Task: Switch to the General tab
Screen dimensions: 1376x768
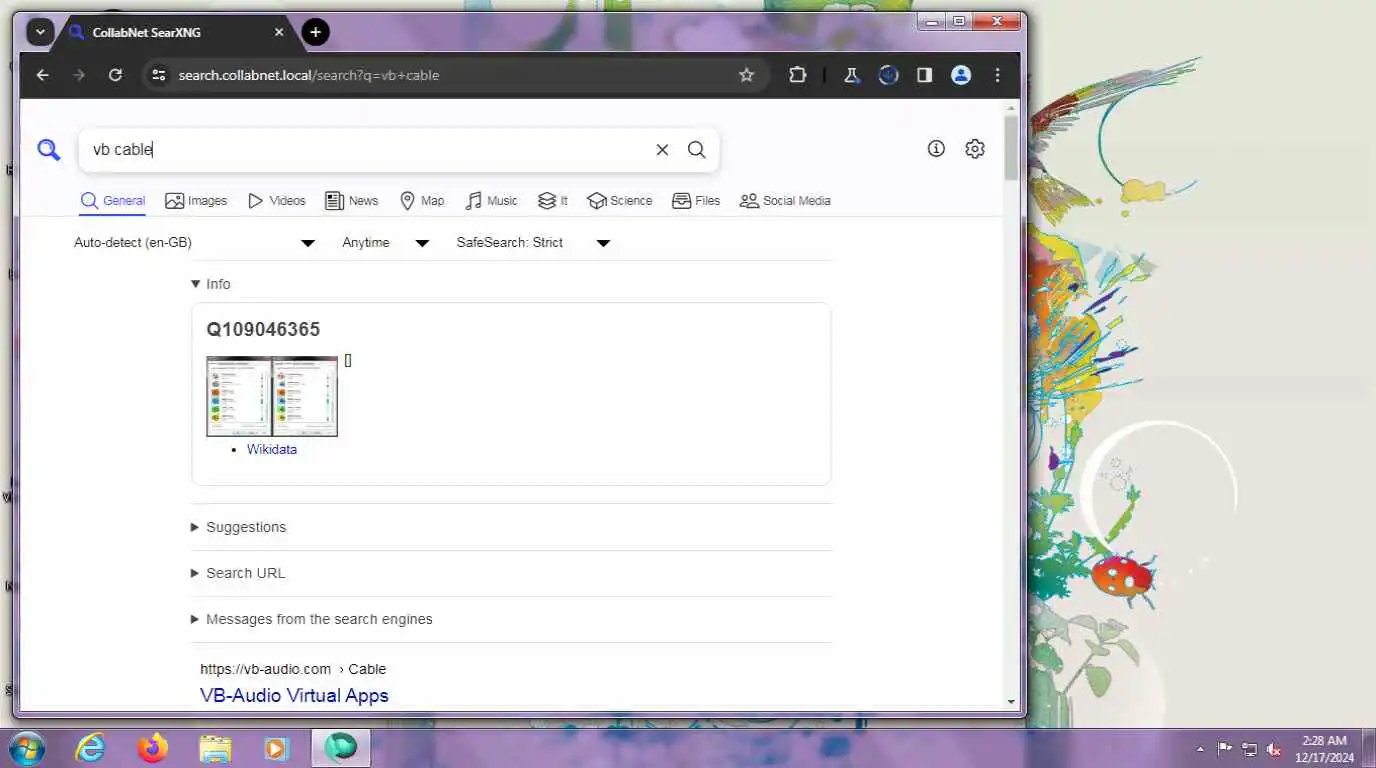Action: pos(113,201)
